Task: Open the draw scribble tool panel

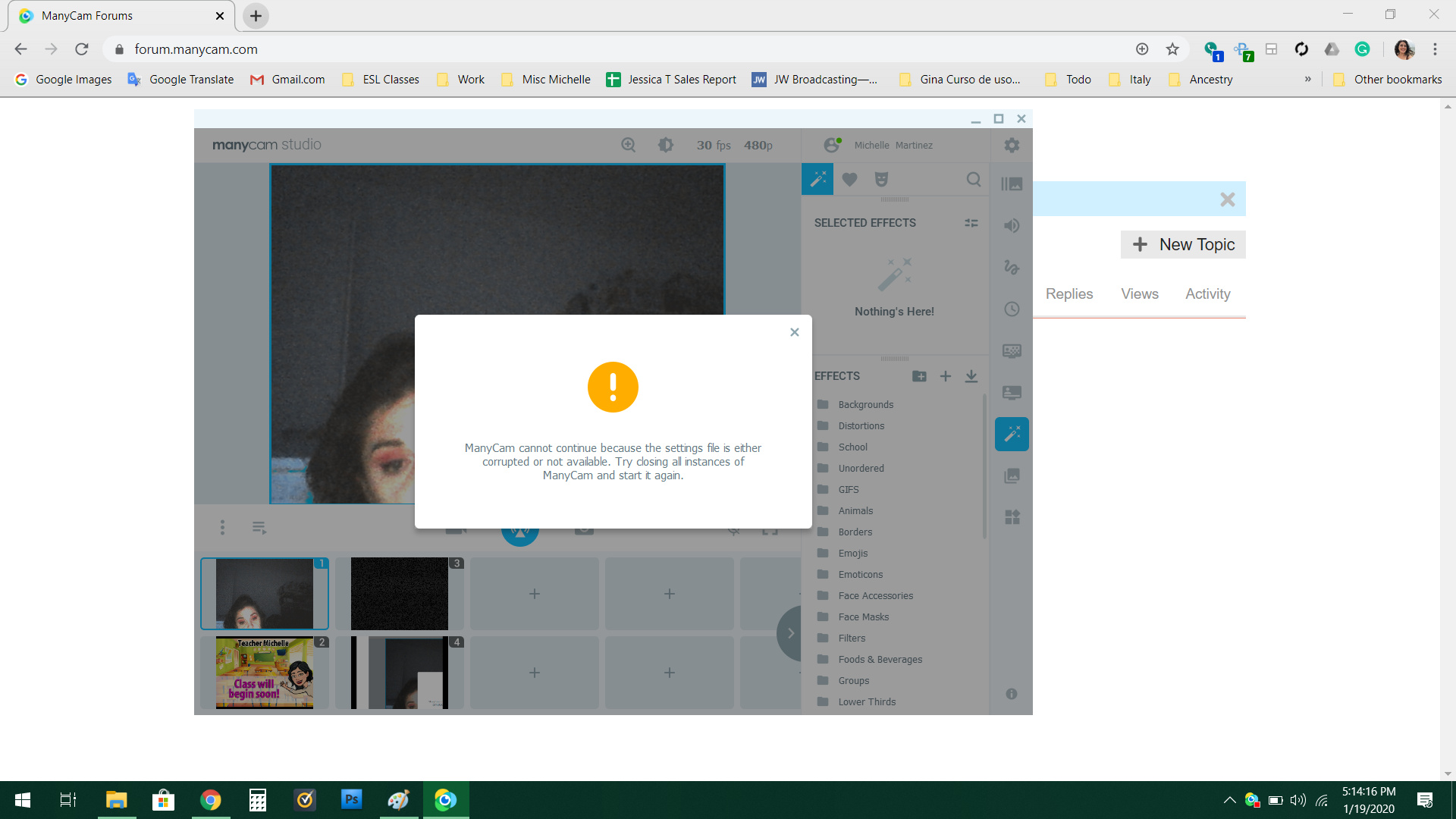Action: 1012,267
